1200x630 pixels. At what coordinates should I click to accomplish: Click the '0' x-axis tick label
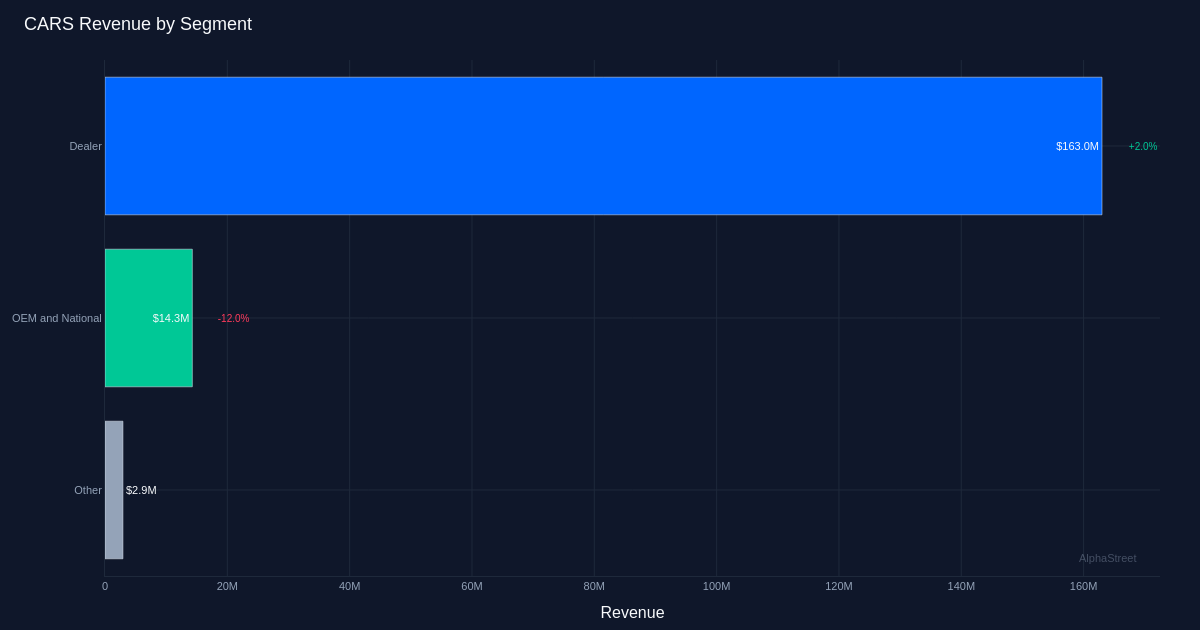pyautogui.click(x=105, y=586)
